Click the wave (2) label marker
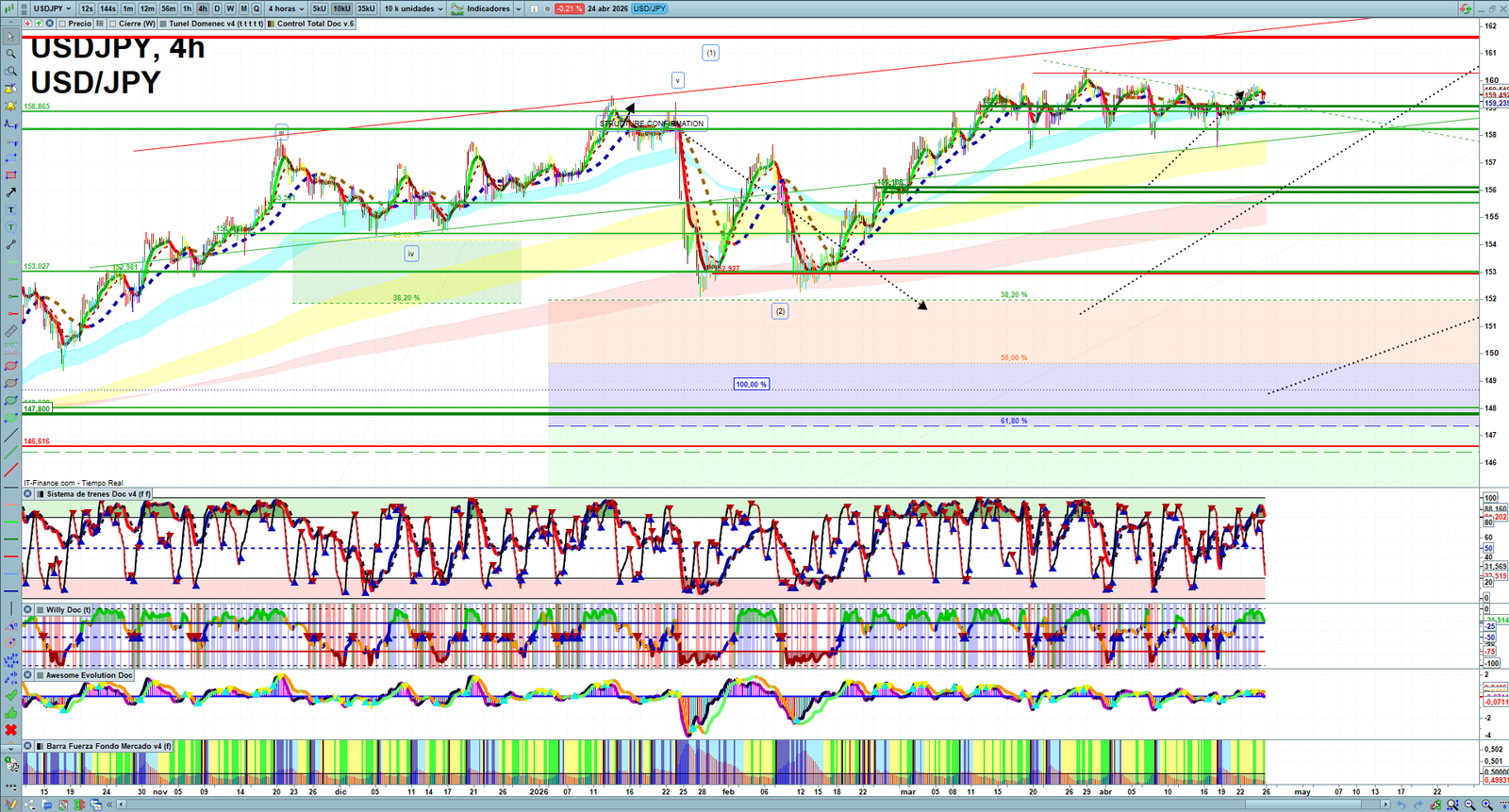 tap(780, 311)
